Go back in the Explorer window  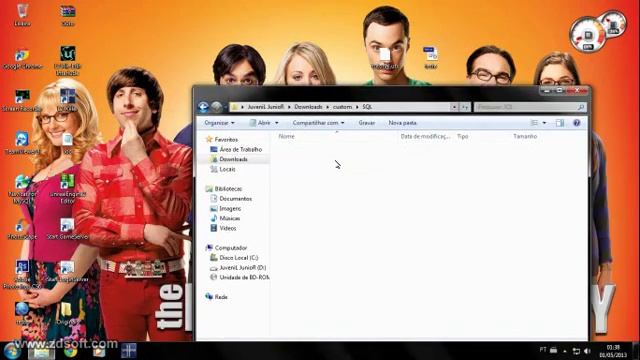point(203,107)
